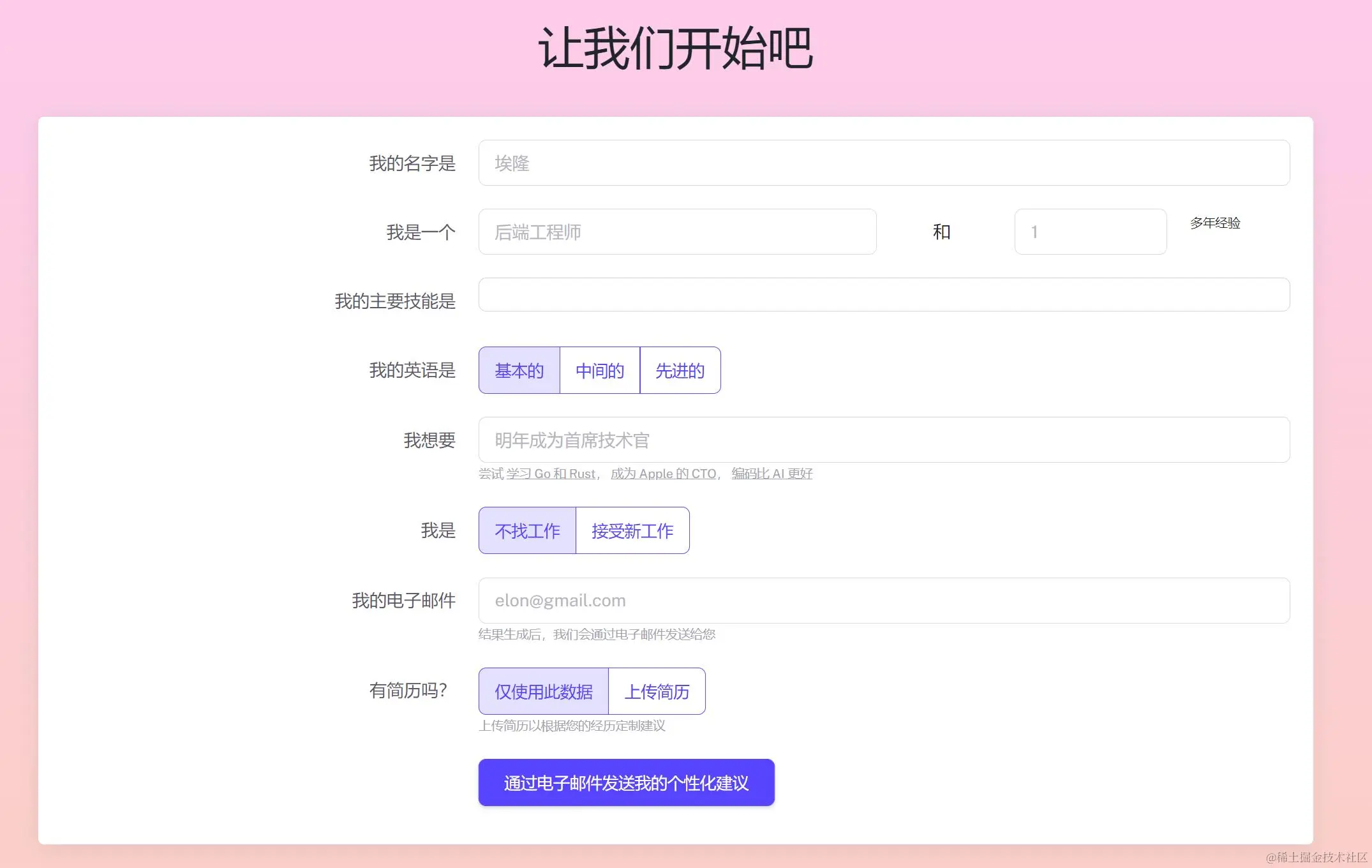Choose the 不找工作 option

[x=528, y=530]
